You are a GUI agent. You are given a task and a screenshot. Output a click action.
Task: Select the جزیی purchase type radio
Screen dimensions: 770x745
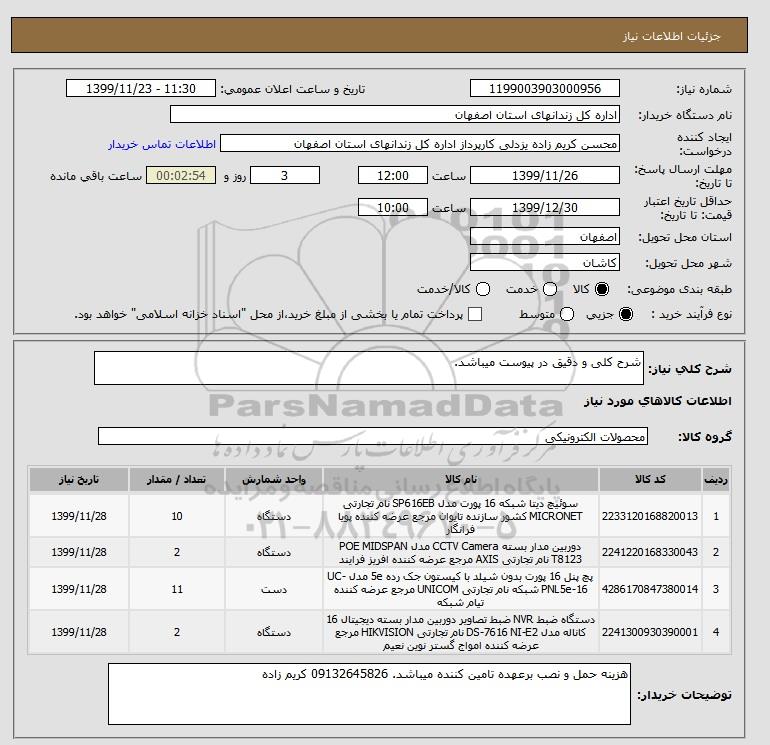(626, 314)
